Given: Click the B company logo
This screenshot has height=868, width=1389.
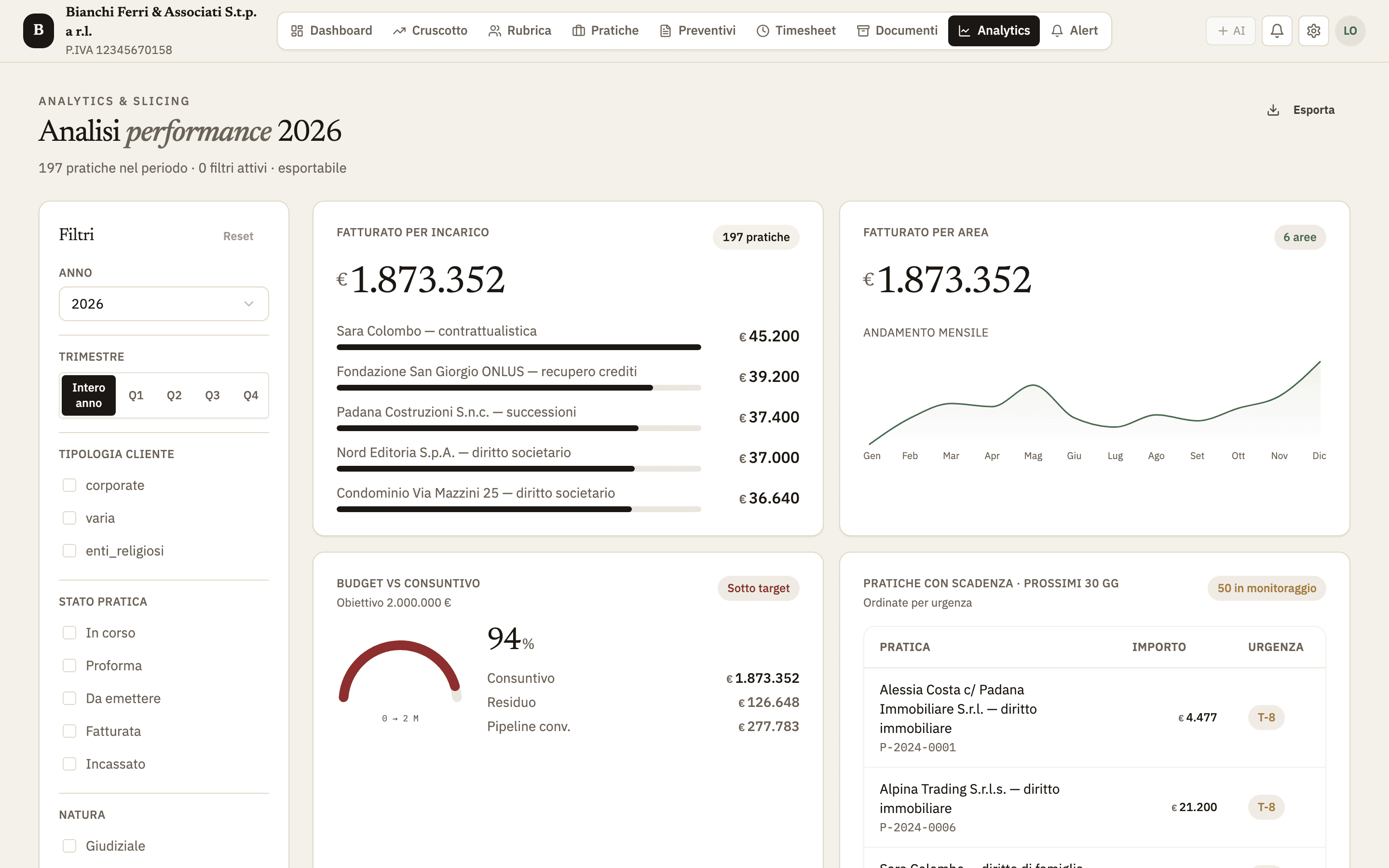Looking at the screenshot, I should [x=39, y=30].
